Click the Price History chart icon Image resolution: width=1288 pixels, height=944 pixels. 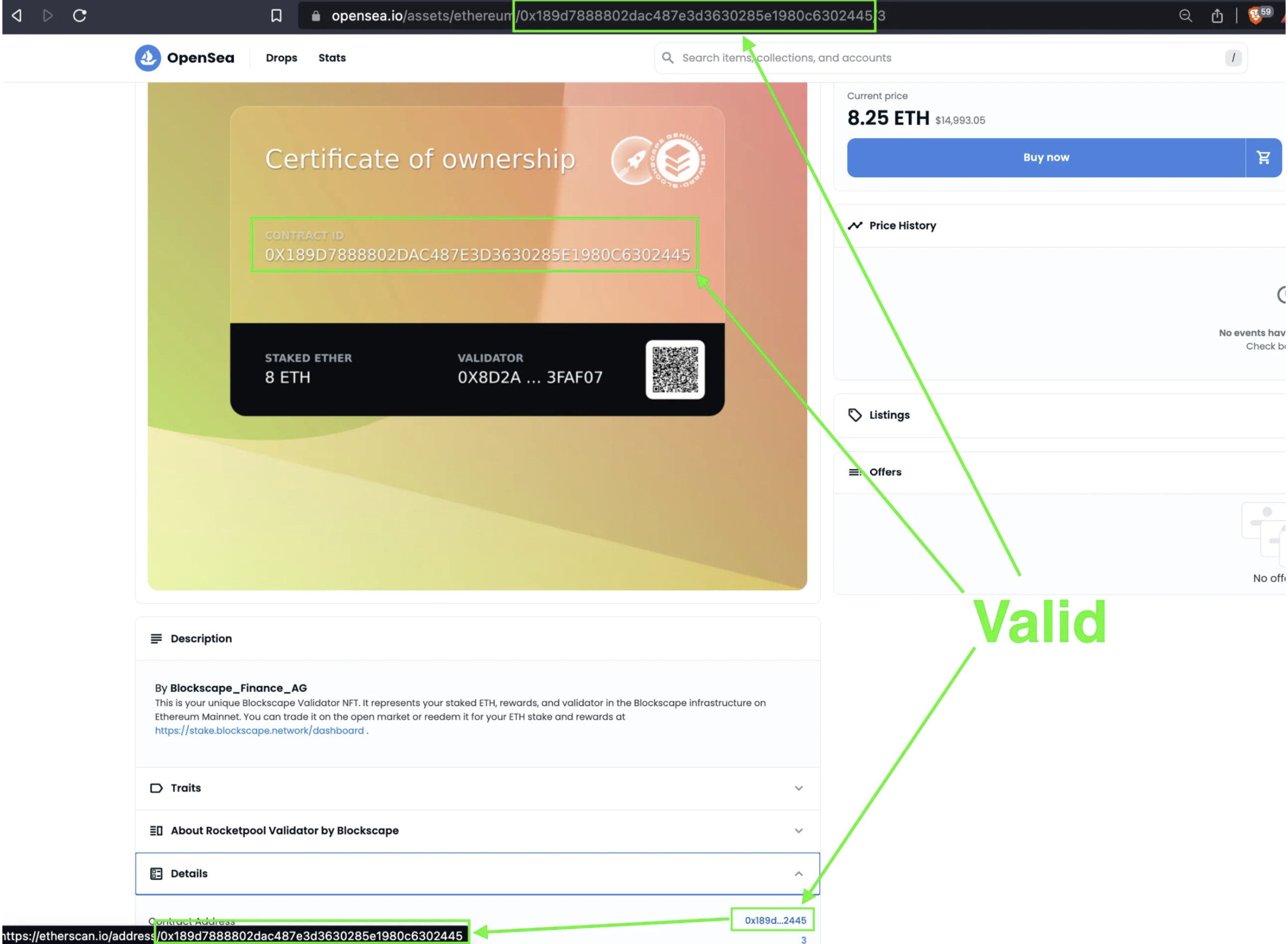855,225
